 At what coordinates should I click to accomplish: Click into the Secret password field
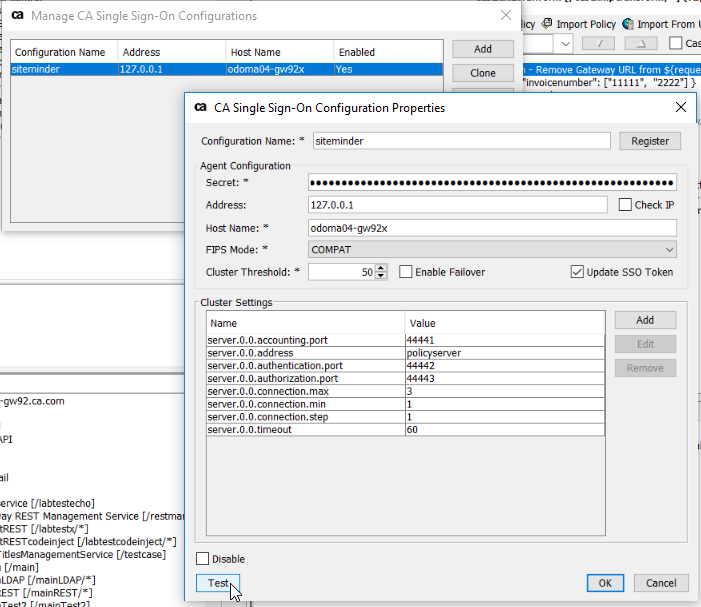(492, 182)
